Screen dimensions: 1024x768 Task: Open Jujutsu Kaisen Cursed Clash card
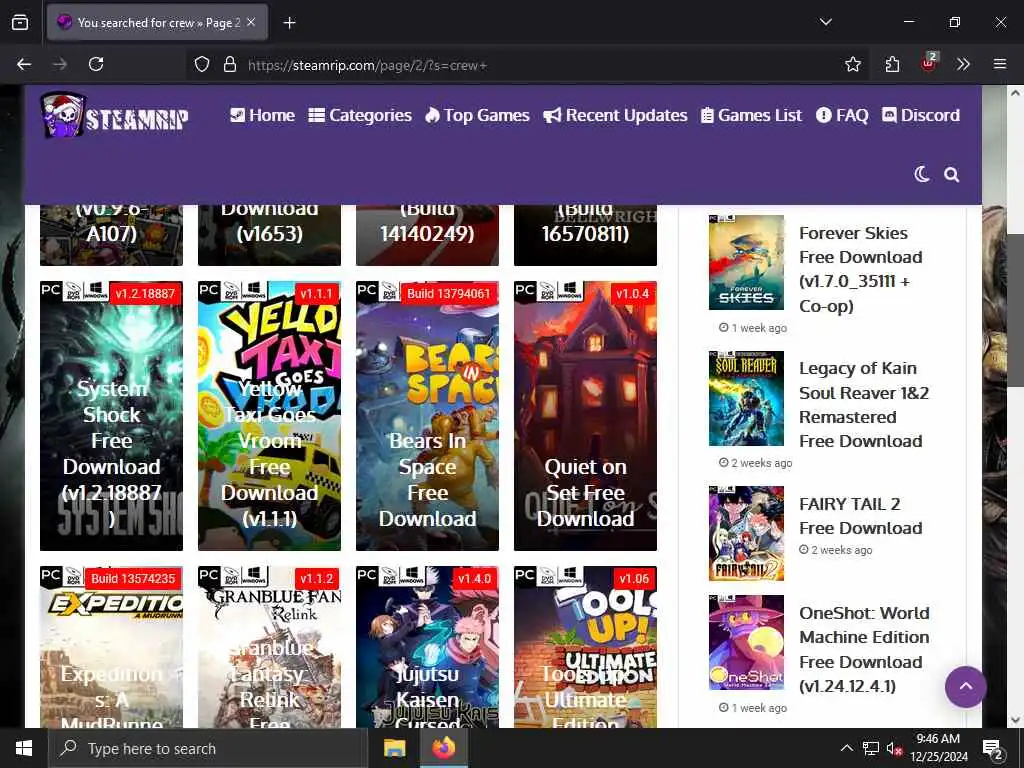click(428, 647)
